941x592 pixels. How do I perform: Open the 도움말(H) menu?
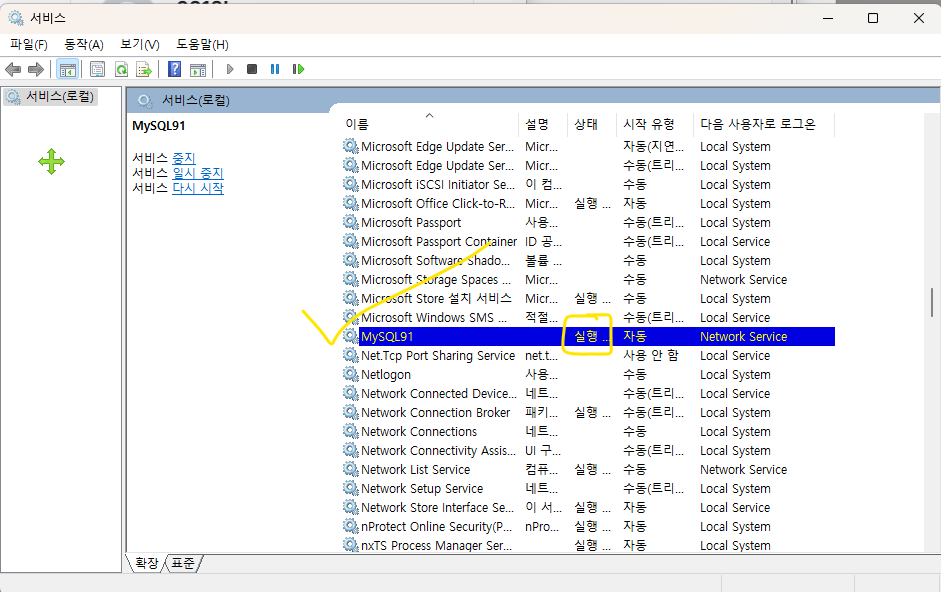202,44
